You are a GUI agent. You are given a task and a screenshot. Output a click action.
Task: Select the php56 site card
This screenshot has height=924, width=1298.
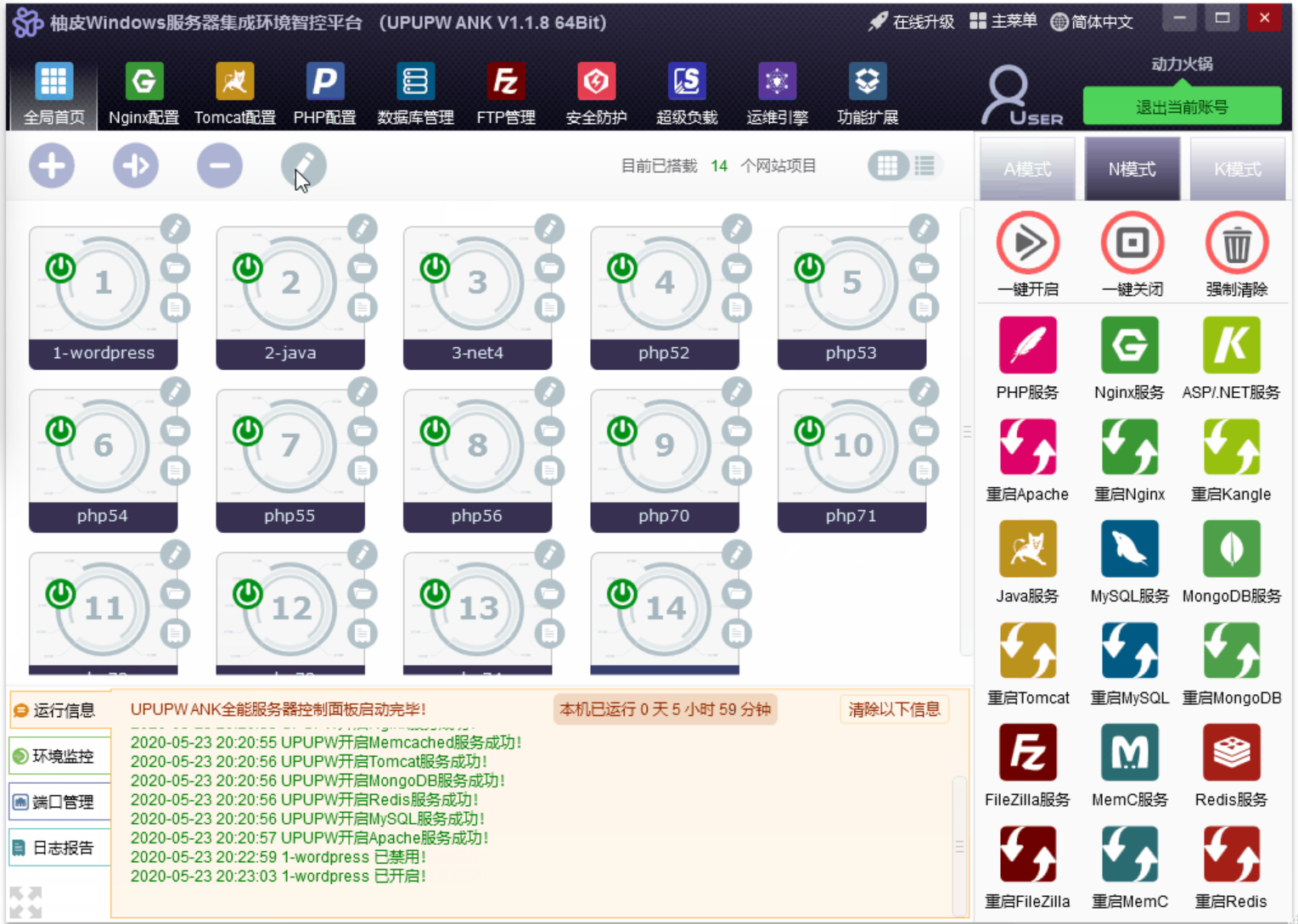(477, 462)
